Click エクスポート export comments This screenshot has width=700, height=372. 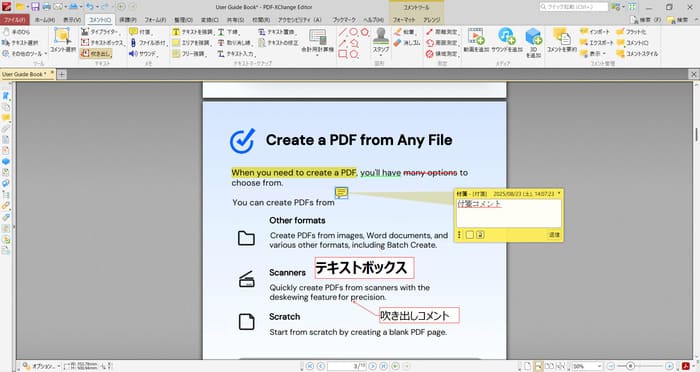pos(597,42)
